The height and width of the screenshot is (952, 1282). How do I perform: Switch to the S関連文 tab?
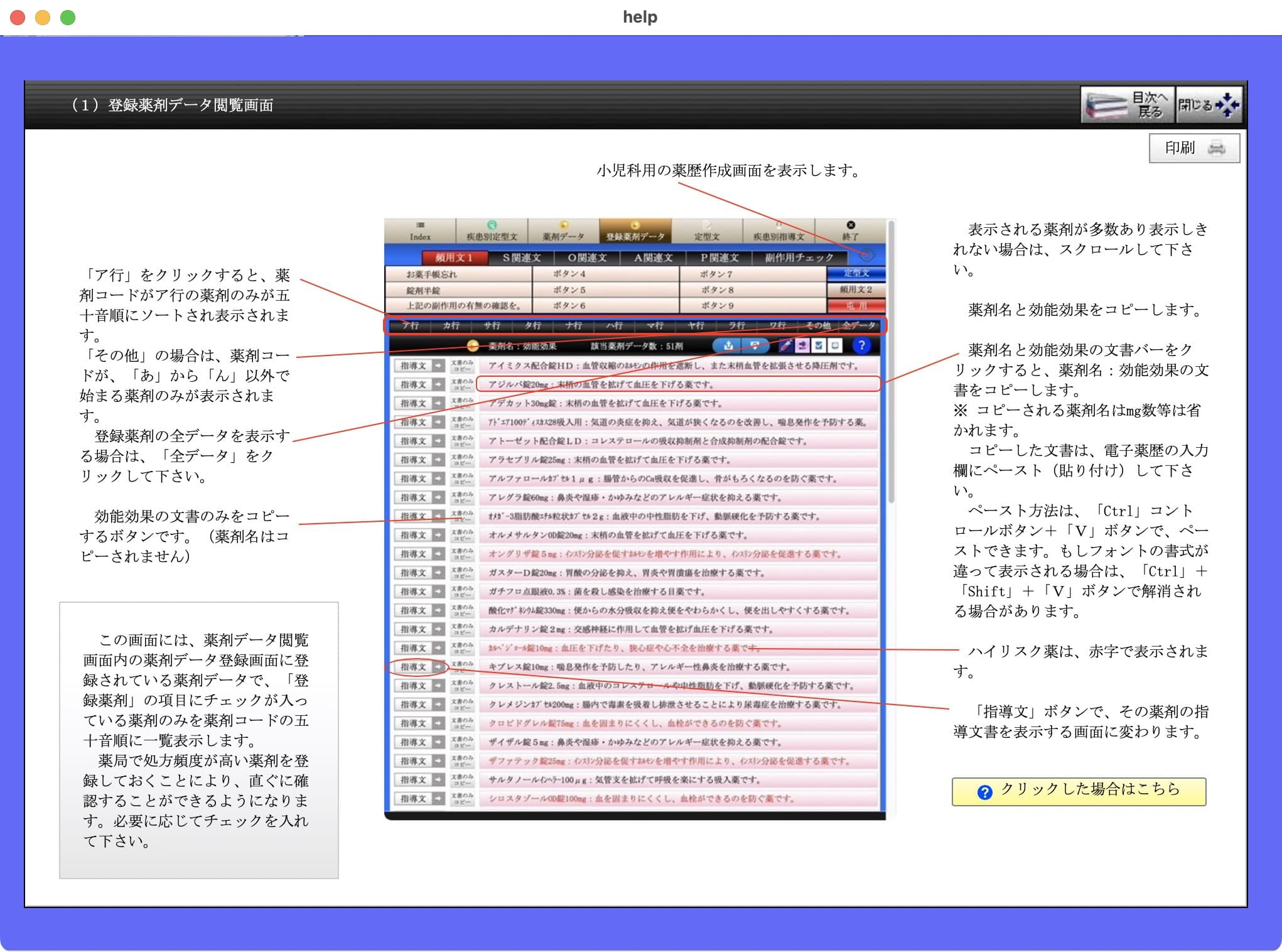point(522,257)
